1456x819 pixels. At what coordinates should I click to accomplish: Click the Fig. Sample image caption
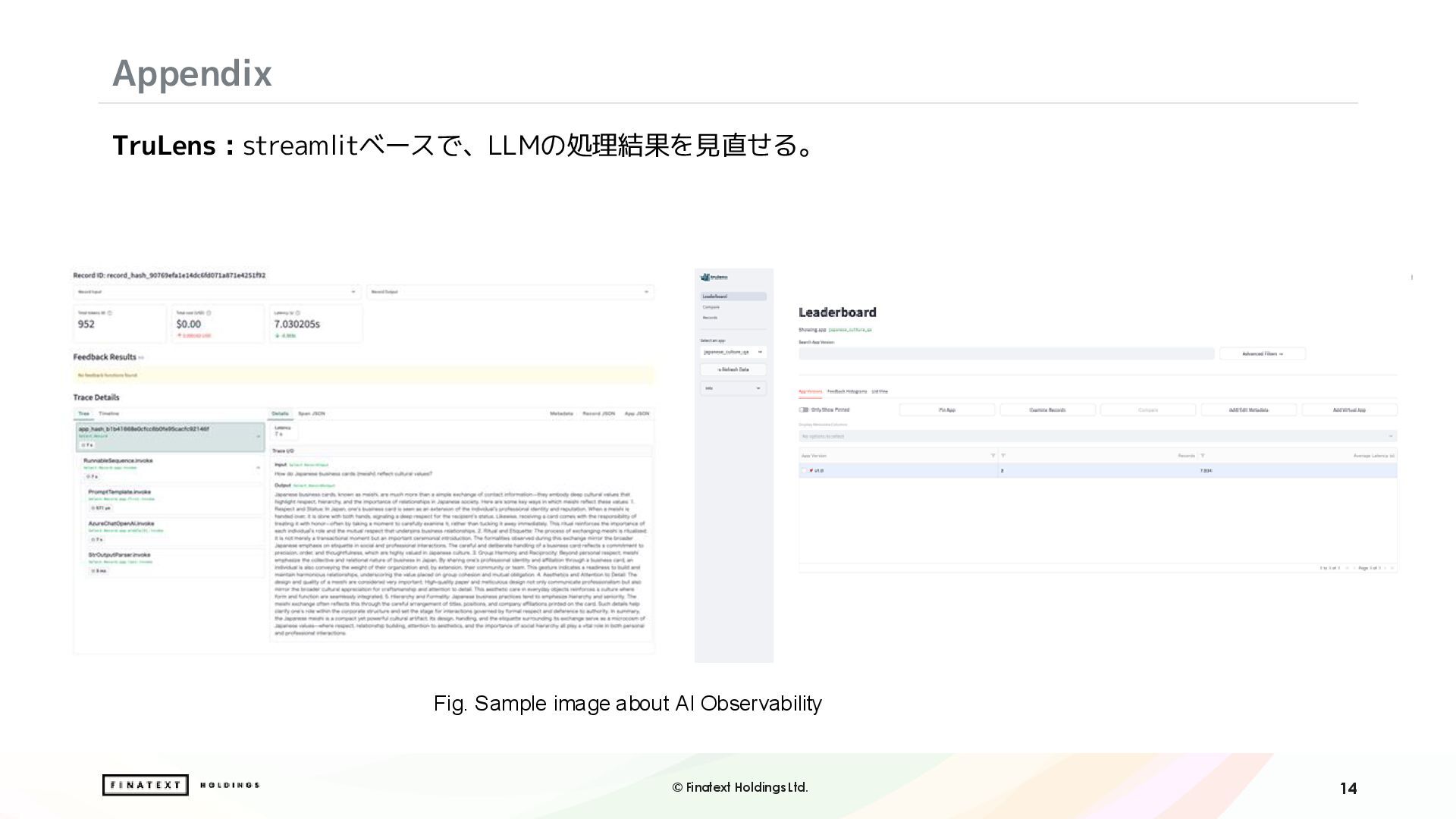pos(628,704)
